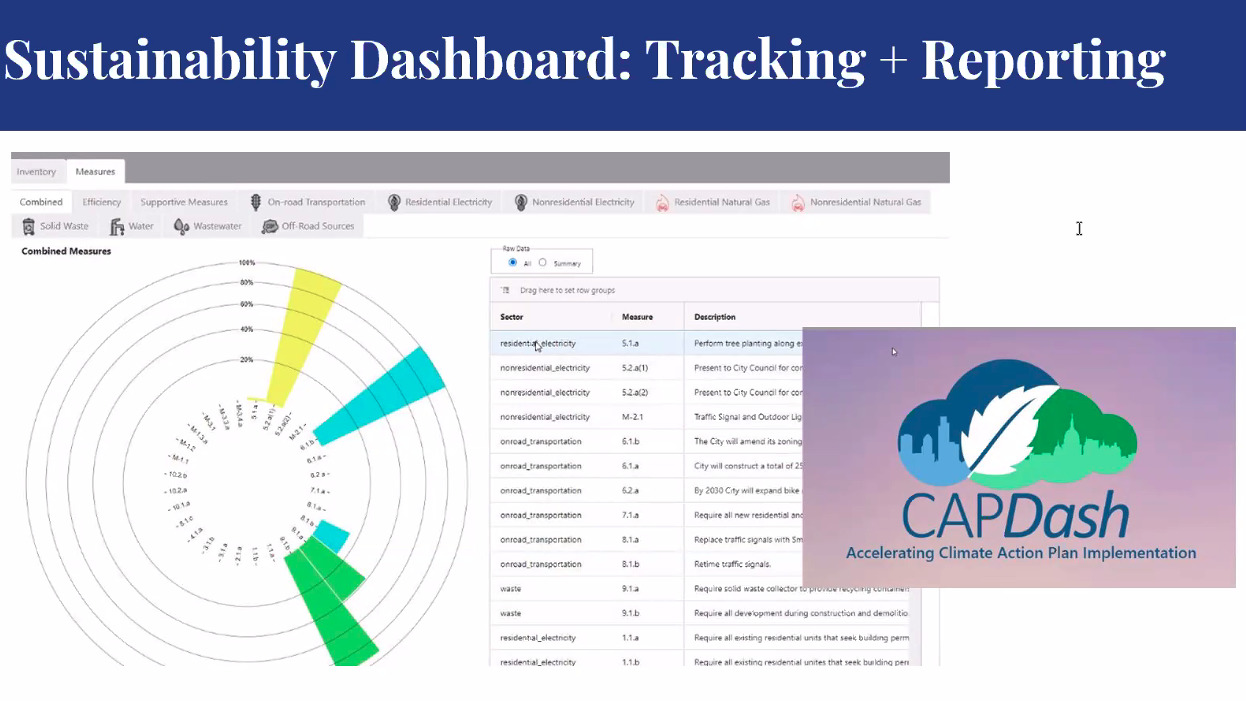Sort the table by the Measure column header
Image resolution: width=1246 pixels, height=701 pixels.
pos(637,317)
